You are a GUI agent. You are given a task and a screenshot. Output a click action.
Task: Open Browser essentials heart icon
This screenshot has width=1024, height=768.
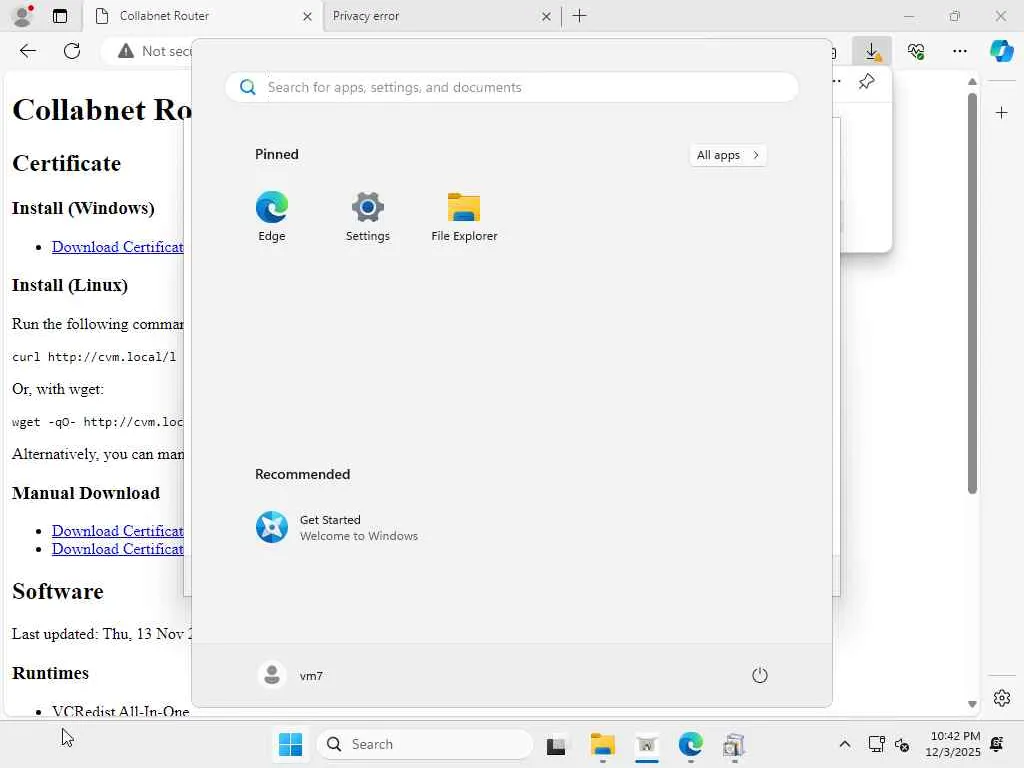tap(916, 51)
